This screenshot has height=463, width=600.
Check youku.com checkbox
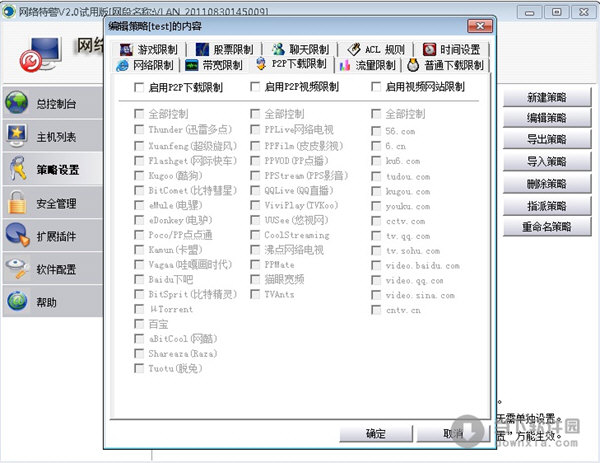376,206
